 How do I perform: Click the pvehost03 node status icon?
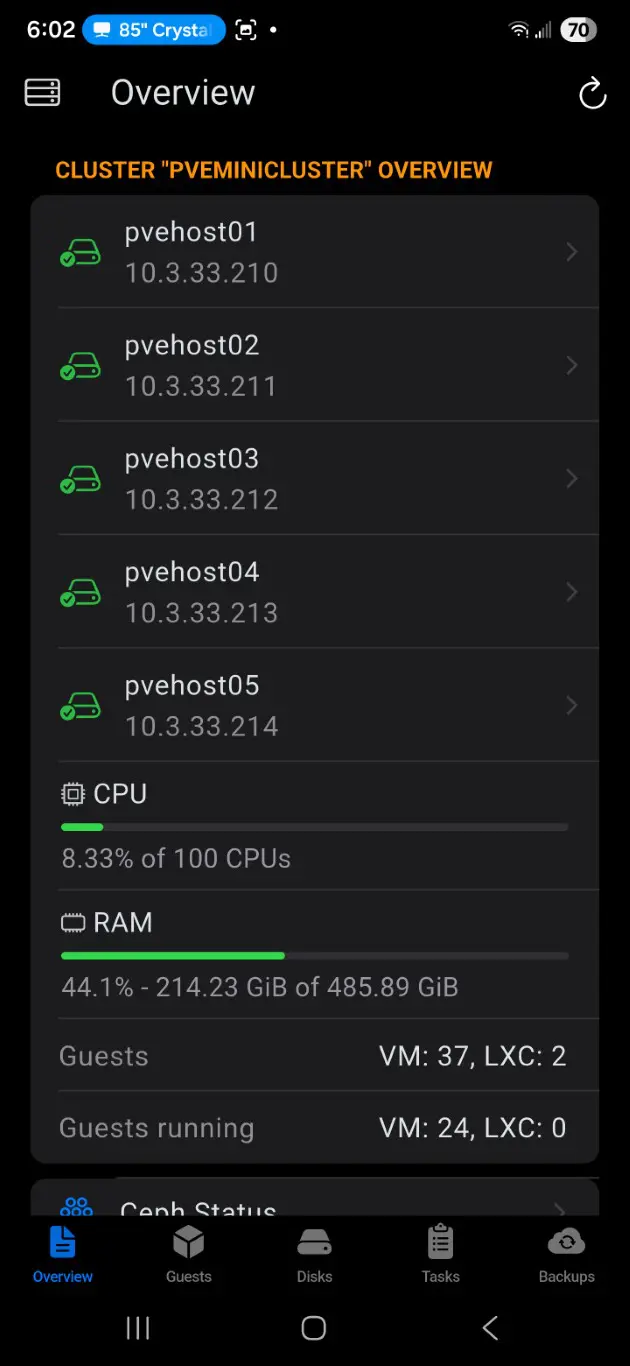click(x=80, y=479)
